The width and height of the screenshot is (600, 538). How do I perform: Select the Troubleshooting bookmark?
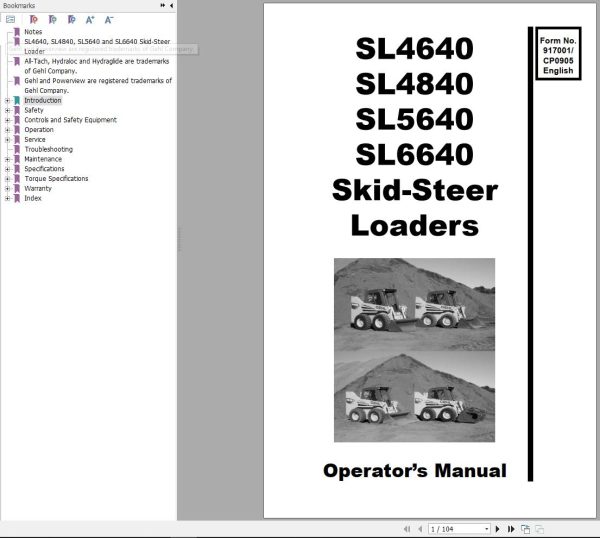(48, 149)
